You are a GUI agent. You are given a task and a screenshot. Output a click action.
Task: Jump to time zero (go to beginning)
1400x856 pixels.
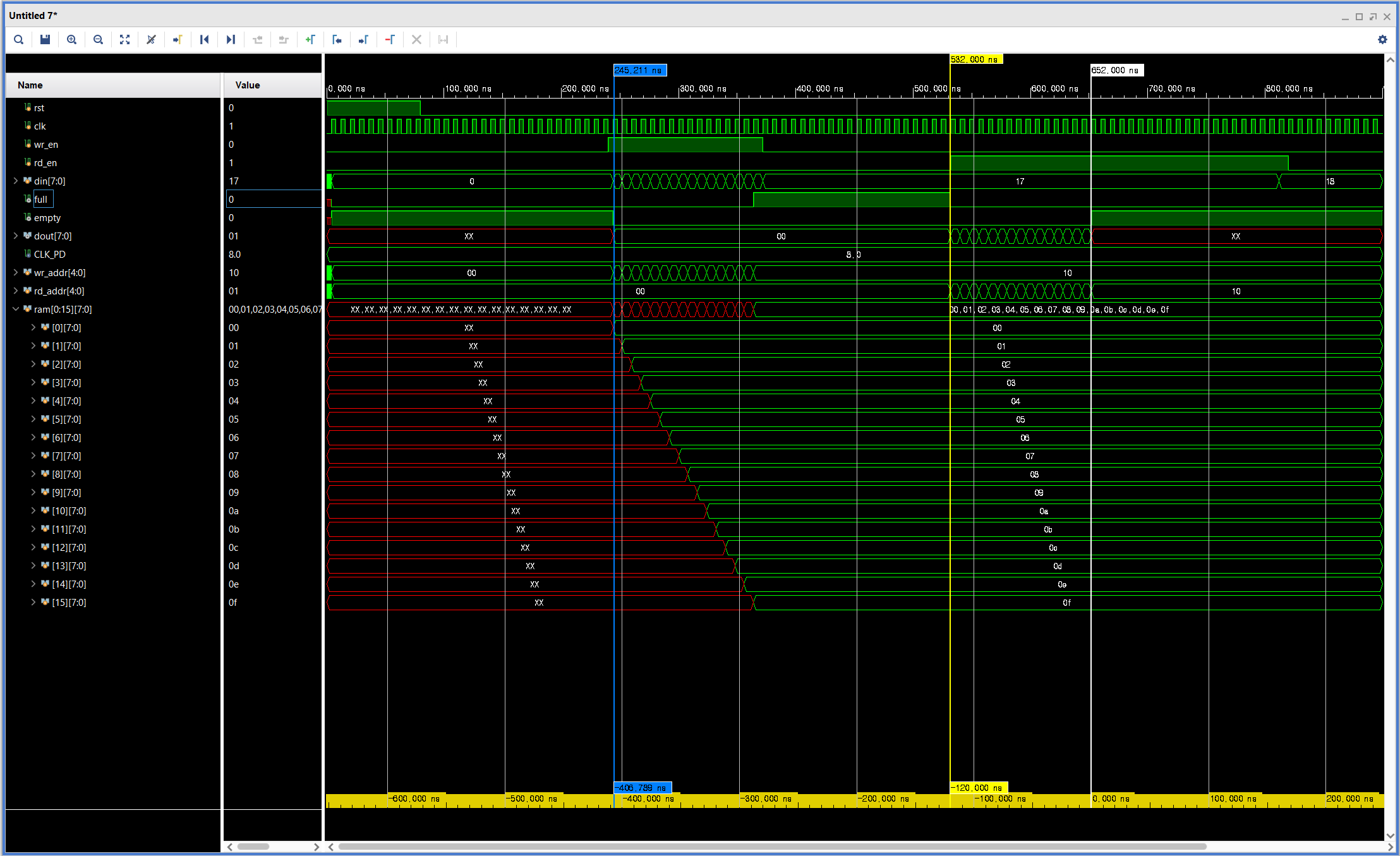(x=204, y=40)
